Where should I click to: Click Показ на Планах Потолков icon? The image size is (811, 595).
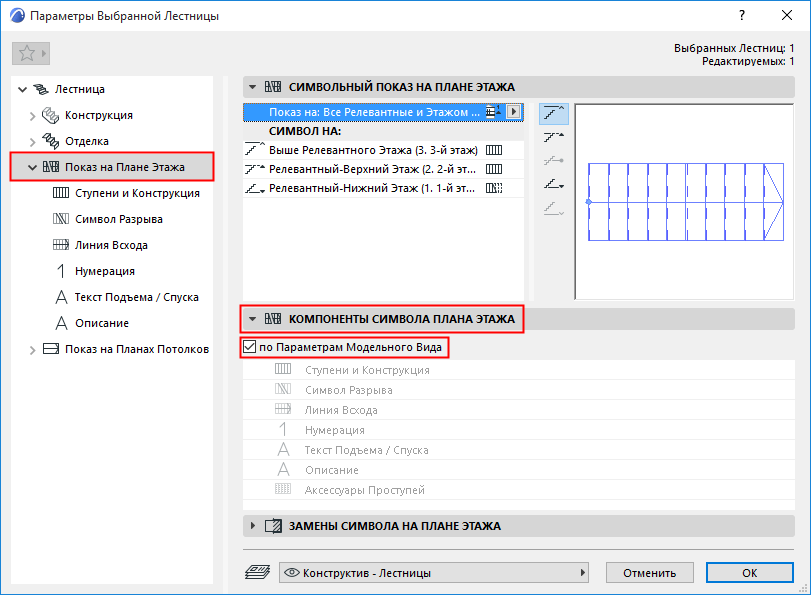[51, 349]
